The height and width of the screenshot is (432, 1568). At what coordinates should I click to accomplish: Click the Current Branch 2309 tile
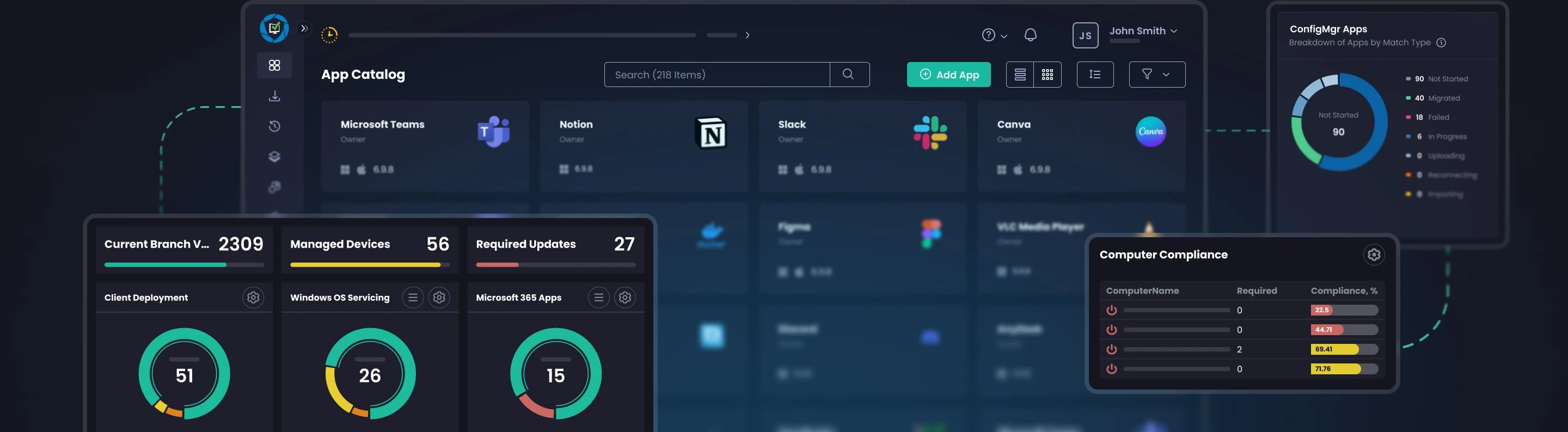(x=184, y=250)
